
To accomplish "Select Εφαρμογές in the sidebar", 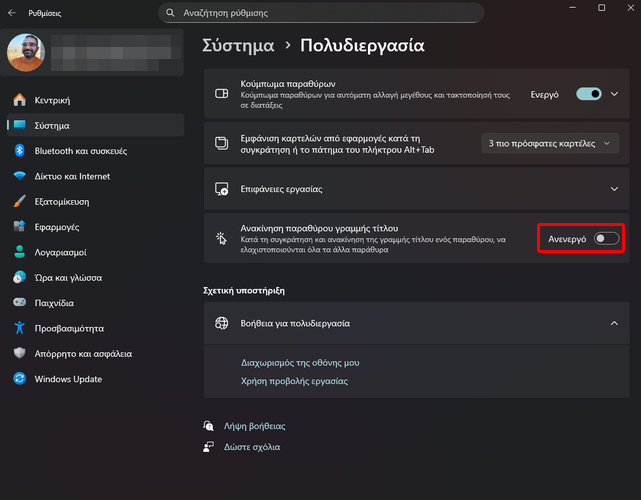I will tap(58, 227).
